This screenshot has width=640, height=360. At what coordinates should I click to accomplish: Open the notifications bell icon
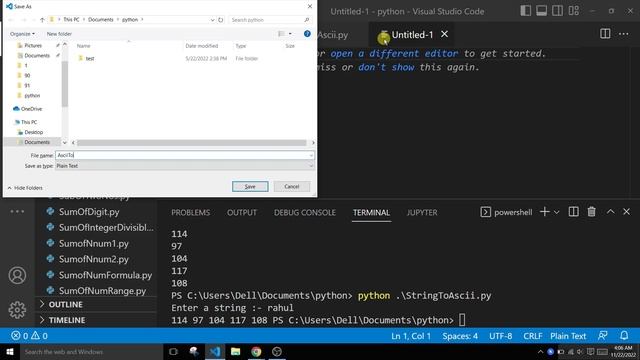coord(624,336)
